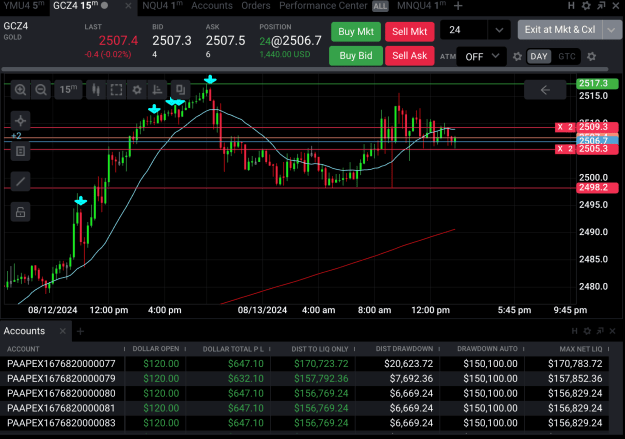625x439 pixels.
Task: Switch order duration to GTC
Action: (x=566, y=57)
